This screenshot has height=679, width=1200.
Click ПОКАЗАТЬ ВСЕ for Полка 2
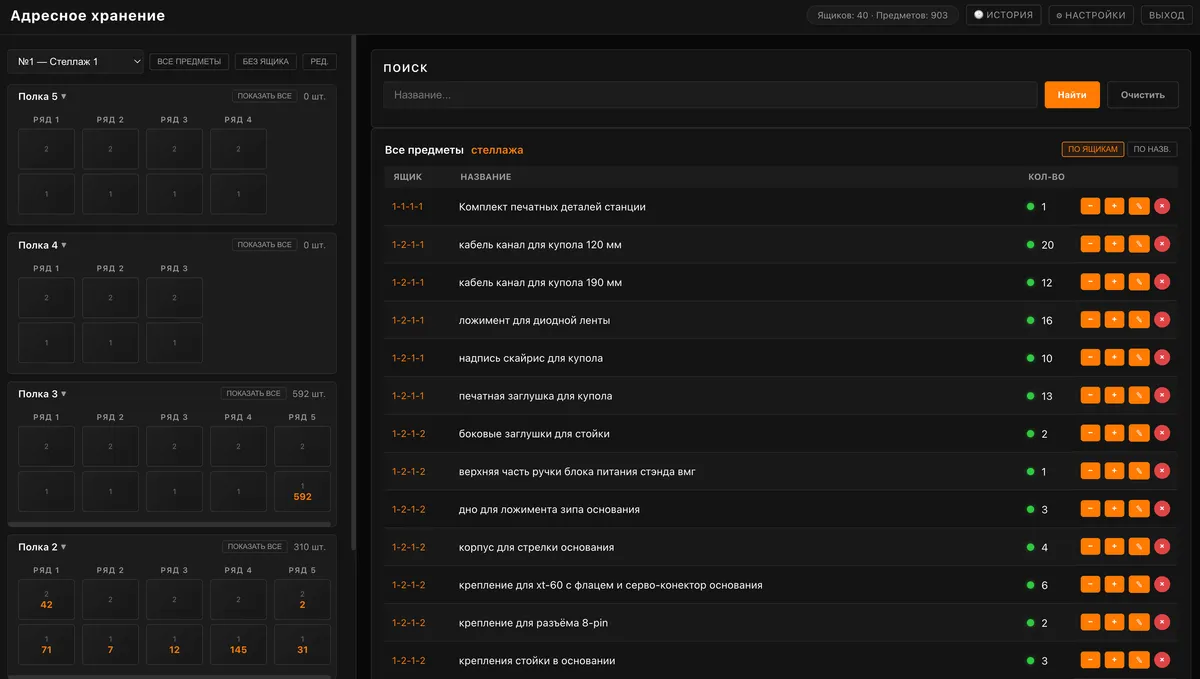254,547
